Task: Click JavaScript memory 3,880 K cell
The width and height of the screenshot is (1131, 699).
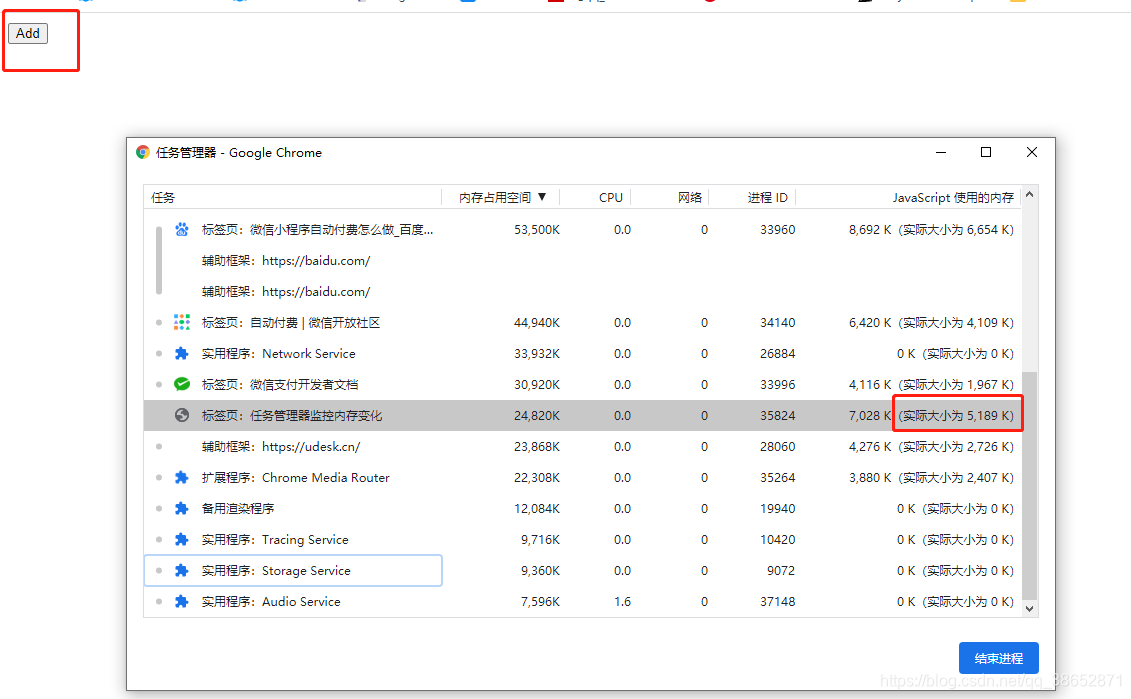Action: click(931, 478)
